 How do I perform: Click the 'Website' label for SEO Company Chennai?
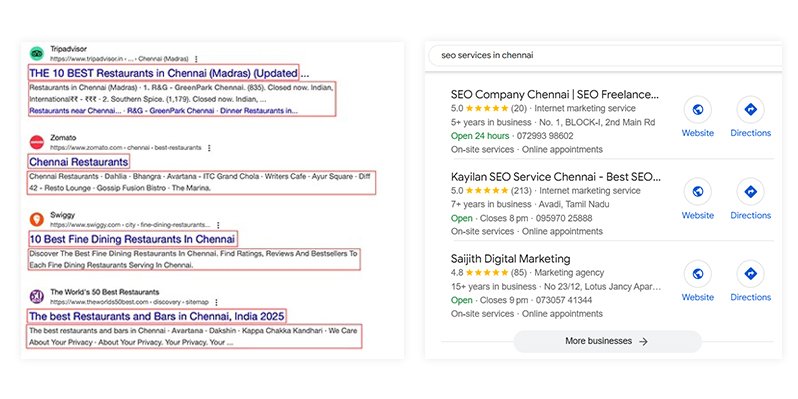(x=698, y=133)
